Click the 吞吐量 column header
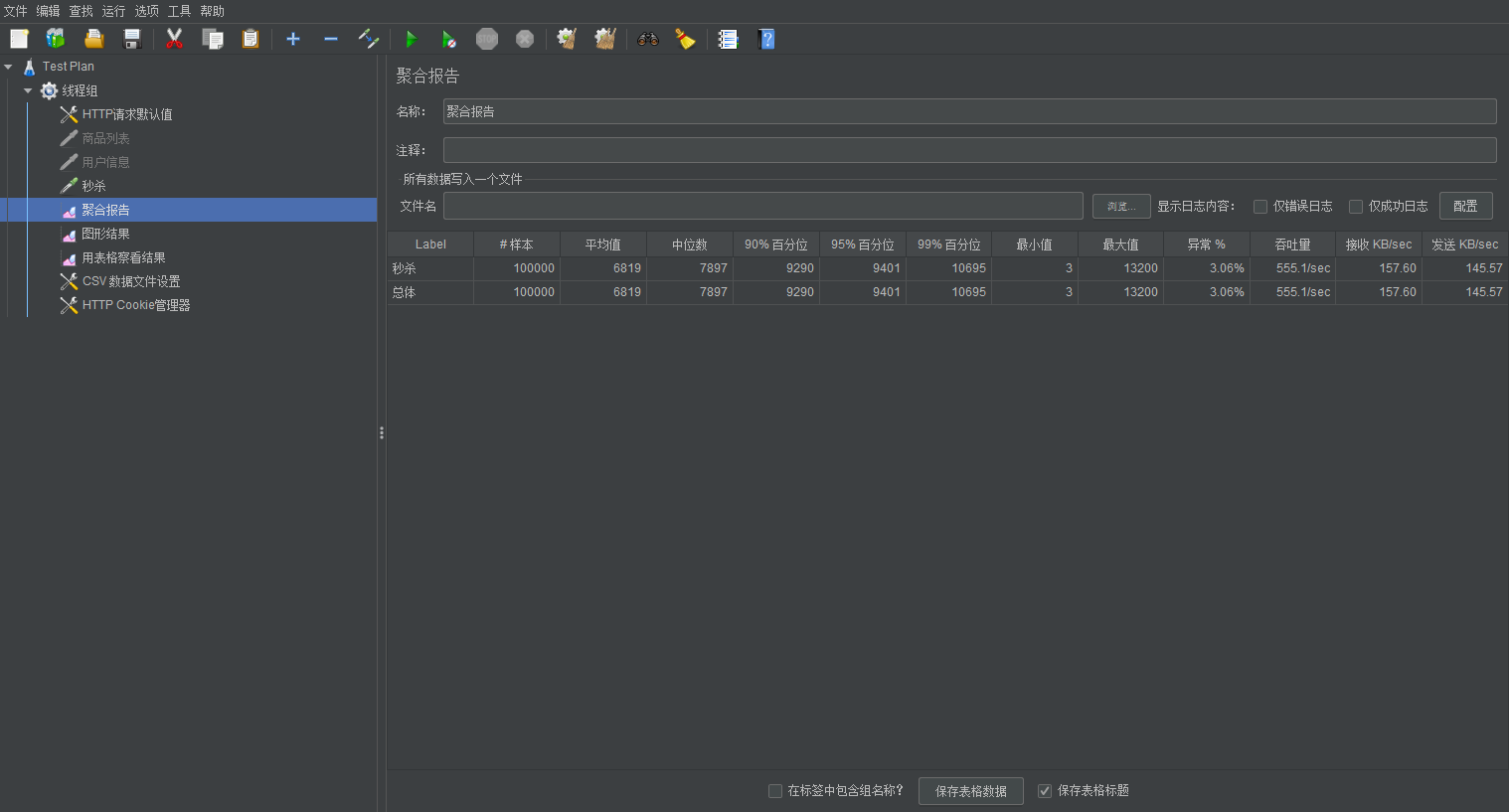The height and width of the screenshot is (812, 1509). (x=1292, y=244)
